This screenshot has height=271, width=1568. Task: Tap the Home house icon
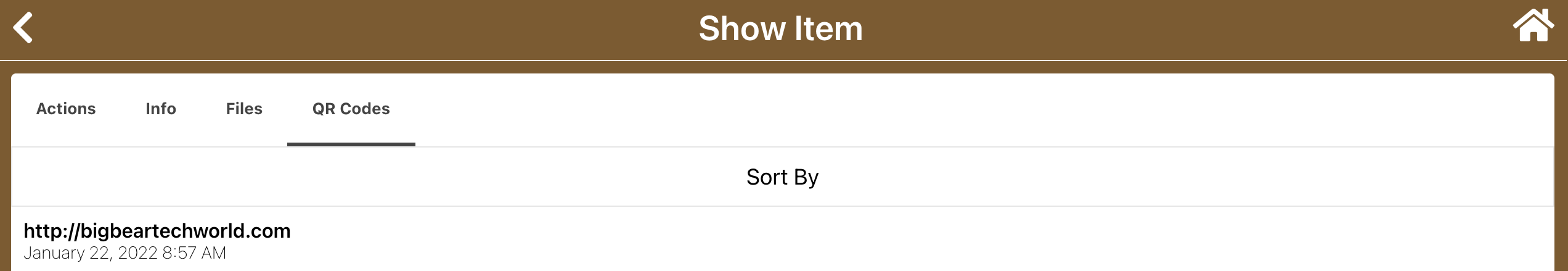1533,27
